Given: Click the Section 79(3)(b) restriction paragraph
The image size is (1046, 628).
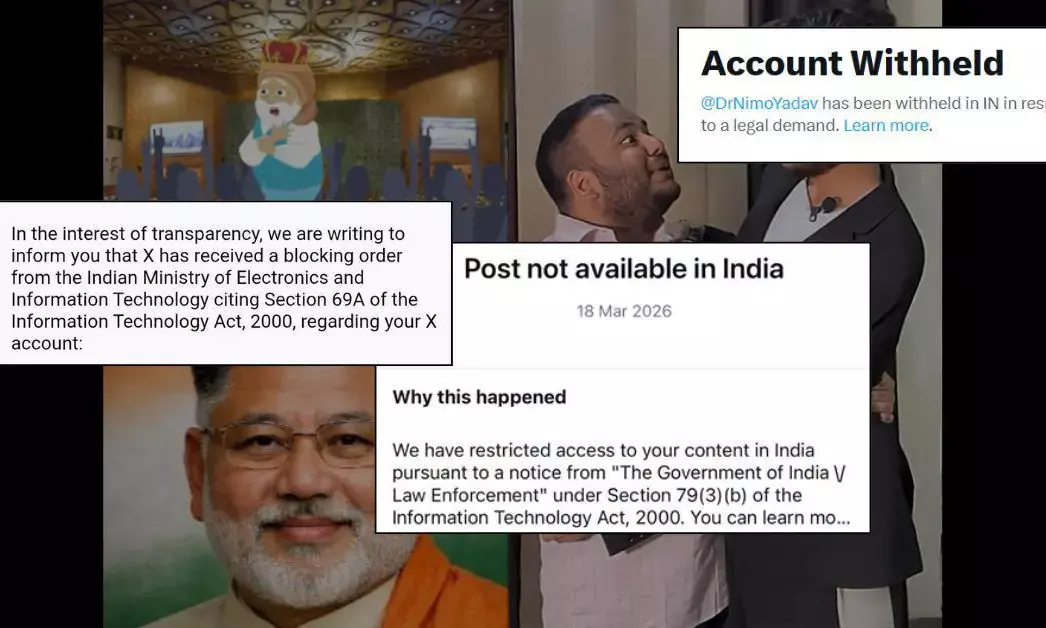Looking at the screenshot, I should [x=620, y=484].
